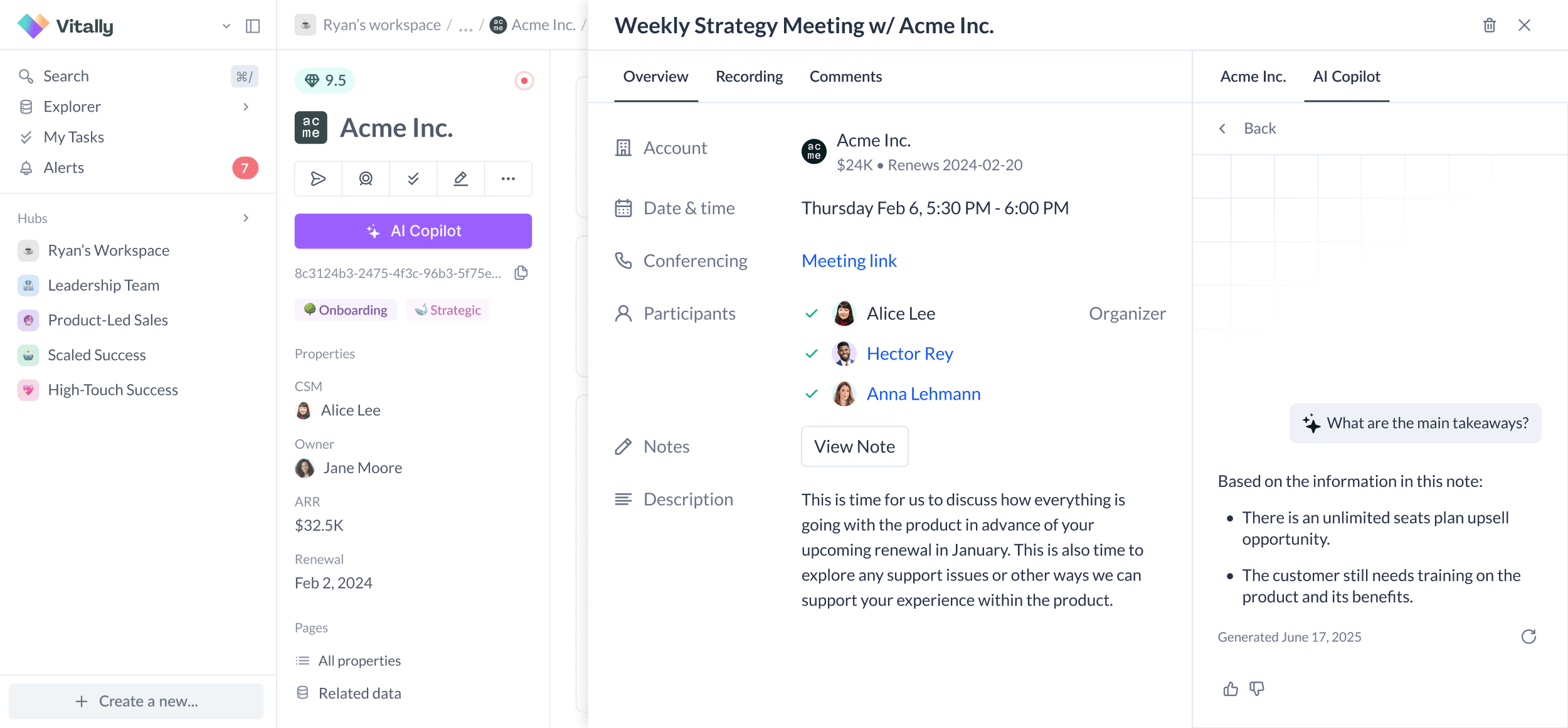Open the more options ellipsis menu

tap(508, 179)
